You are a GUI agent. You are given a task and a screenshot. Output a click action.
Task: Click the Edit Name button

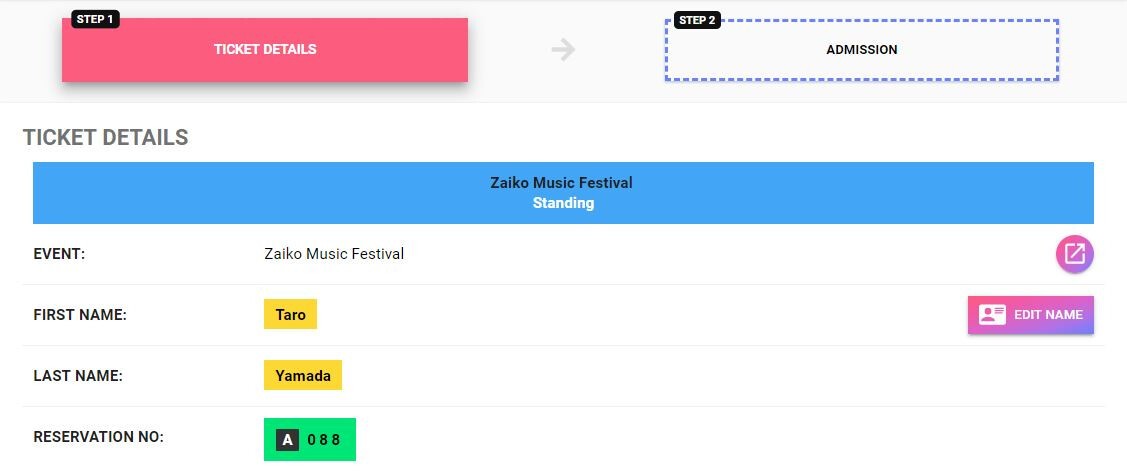[1031, 315]
